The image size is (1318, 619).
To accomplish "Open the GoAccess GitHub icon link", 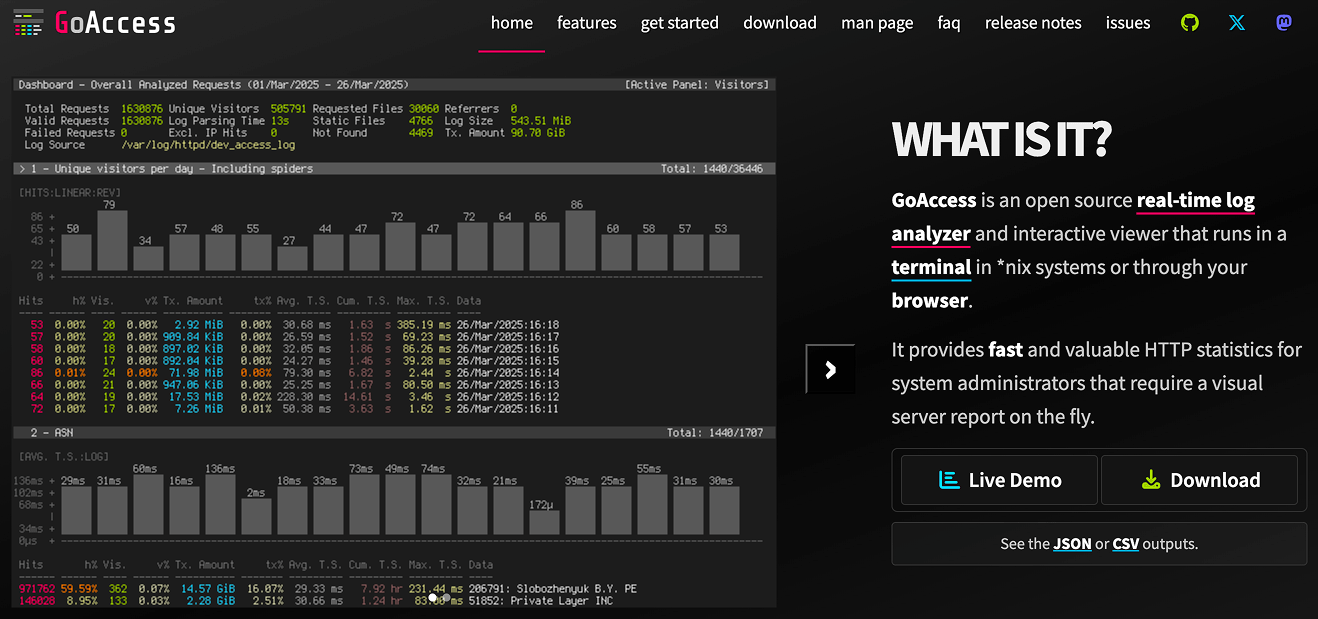I will tap(1189, 22).
